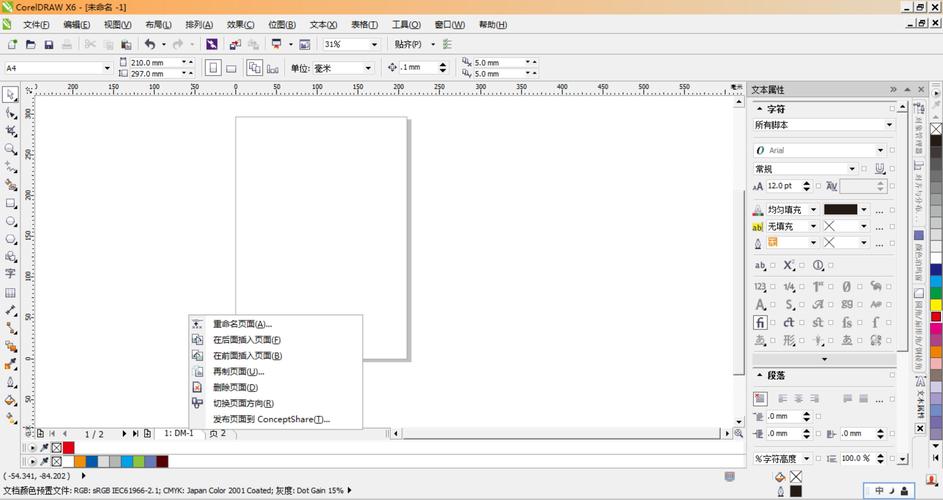Click the Save disk icon
The width and height of the screenshot is (943, 500).
click(49, 45)
